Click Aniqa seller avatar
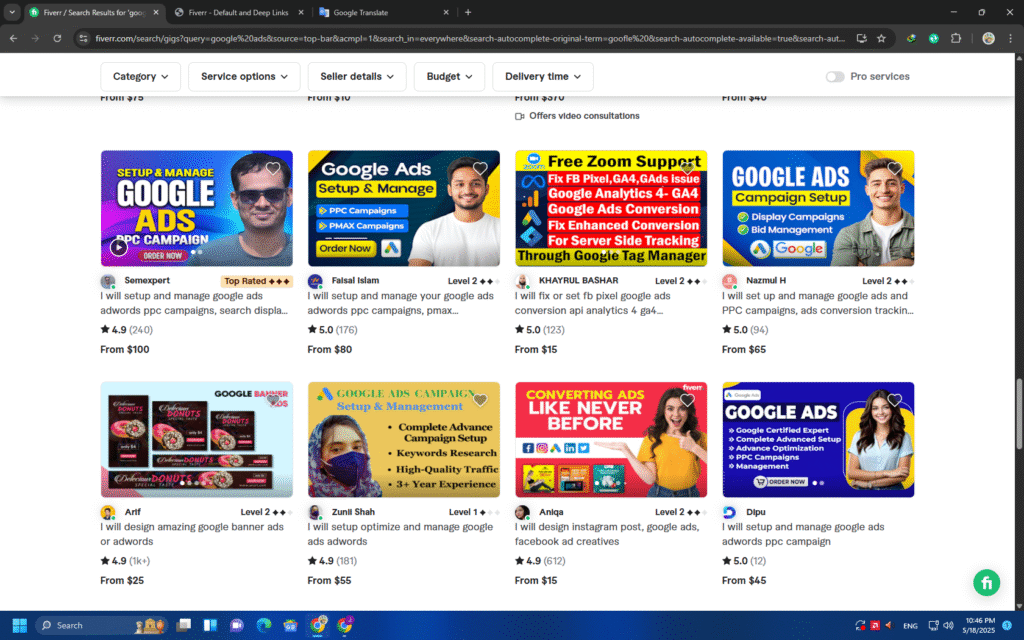 522,513
